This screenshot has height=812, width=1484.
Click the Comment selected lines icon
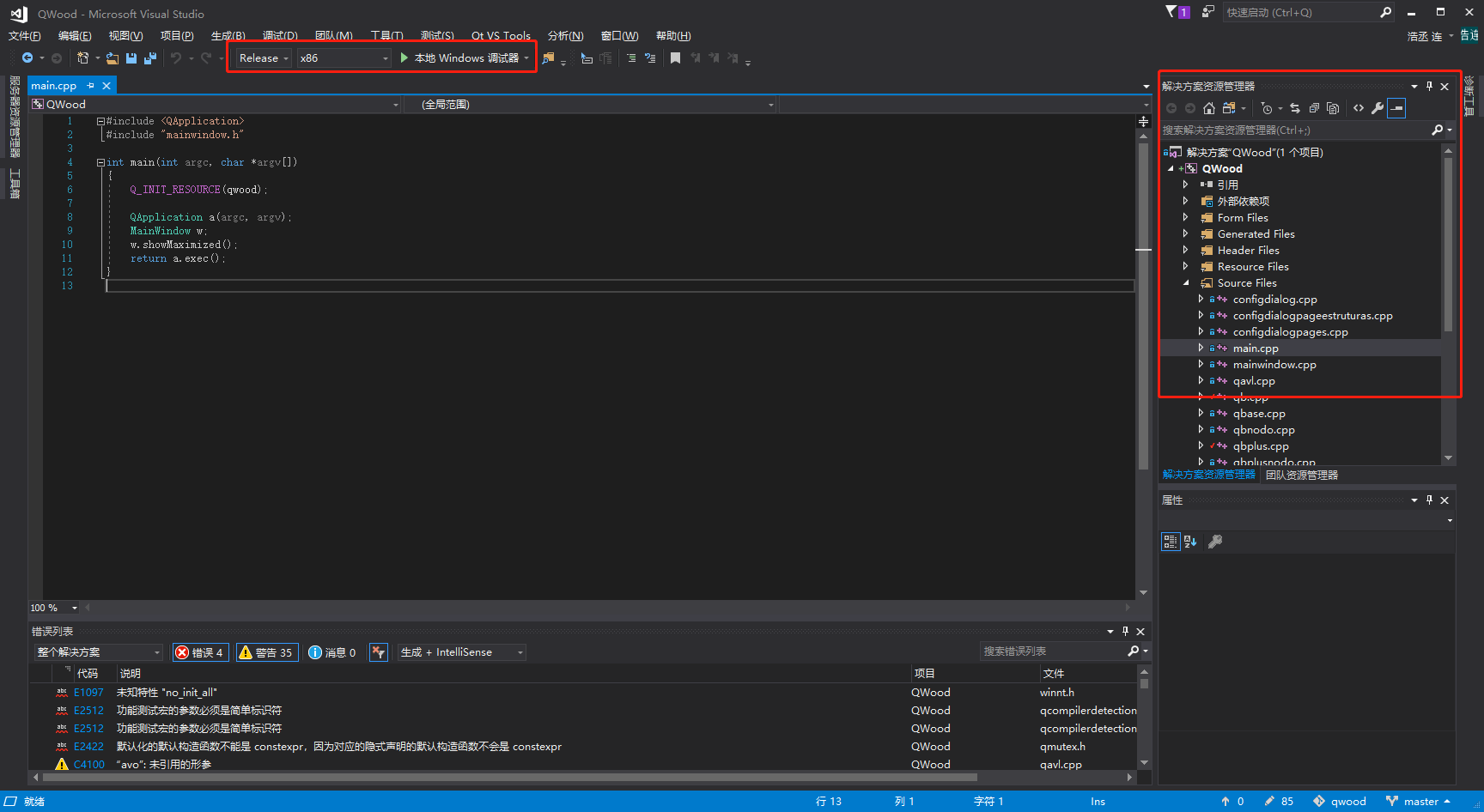pyautogui.click(x=631, y=58)
